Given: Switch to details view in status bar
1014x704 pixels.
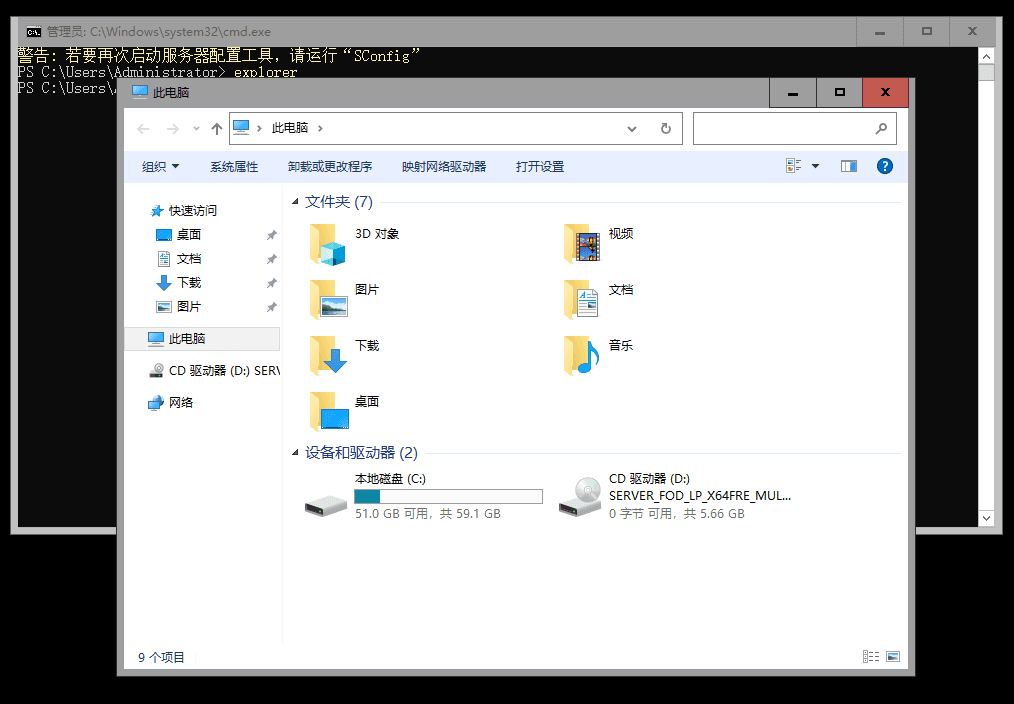Looking at the screenshot, I should [871, 657].
